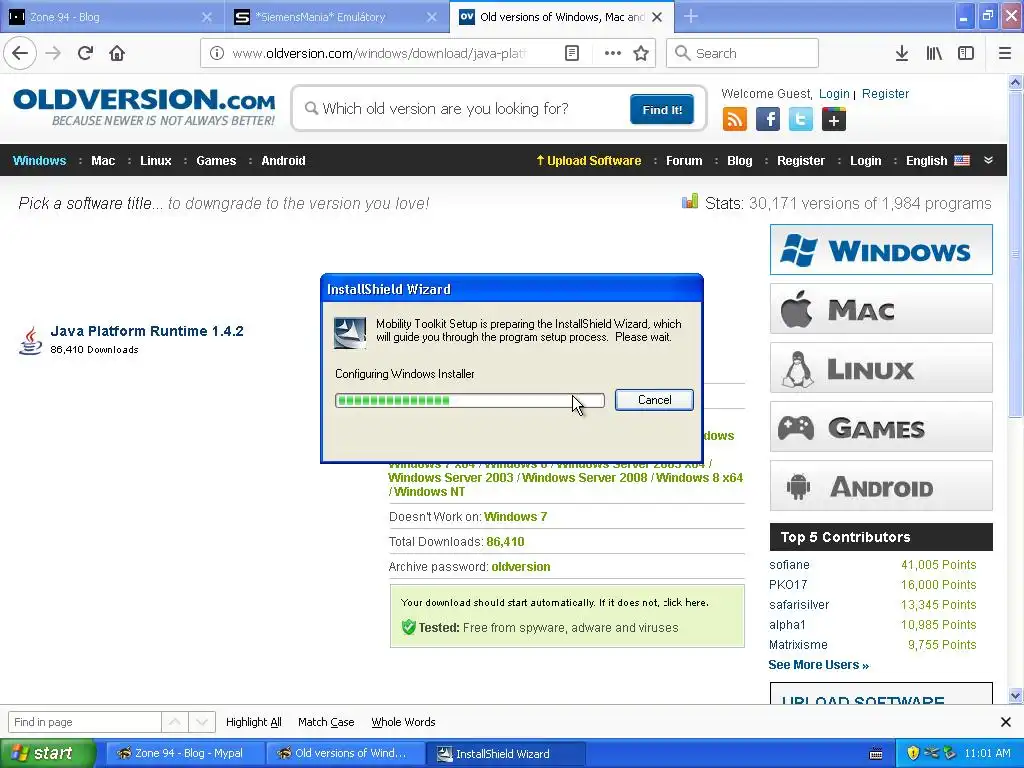Toggle Match Case in find bar
This screenshot has height=768, width=1024.
(x=326, y=722)
